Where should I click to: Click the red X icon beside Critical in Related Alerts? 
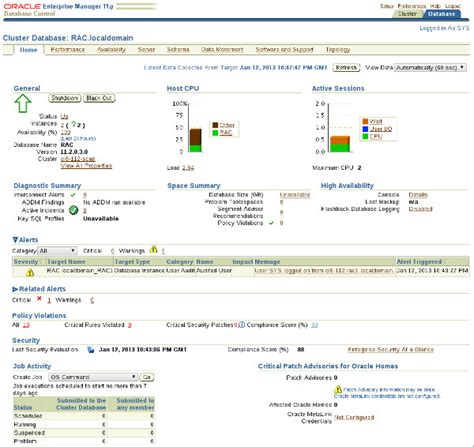[39, 299]
